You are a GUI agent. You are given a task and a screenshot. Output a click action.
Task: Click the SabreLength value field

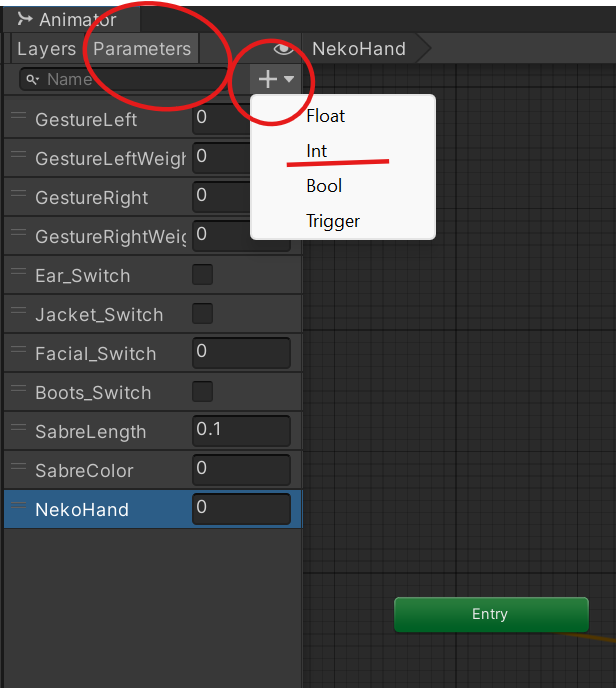tap(240, 431)
